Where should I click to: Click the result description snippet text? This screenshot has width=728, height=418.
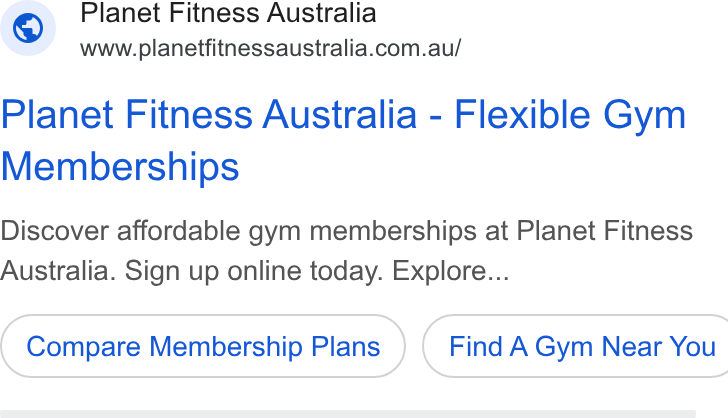[346, 251]
